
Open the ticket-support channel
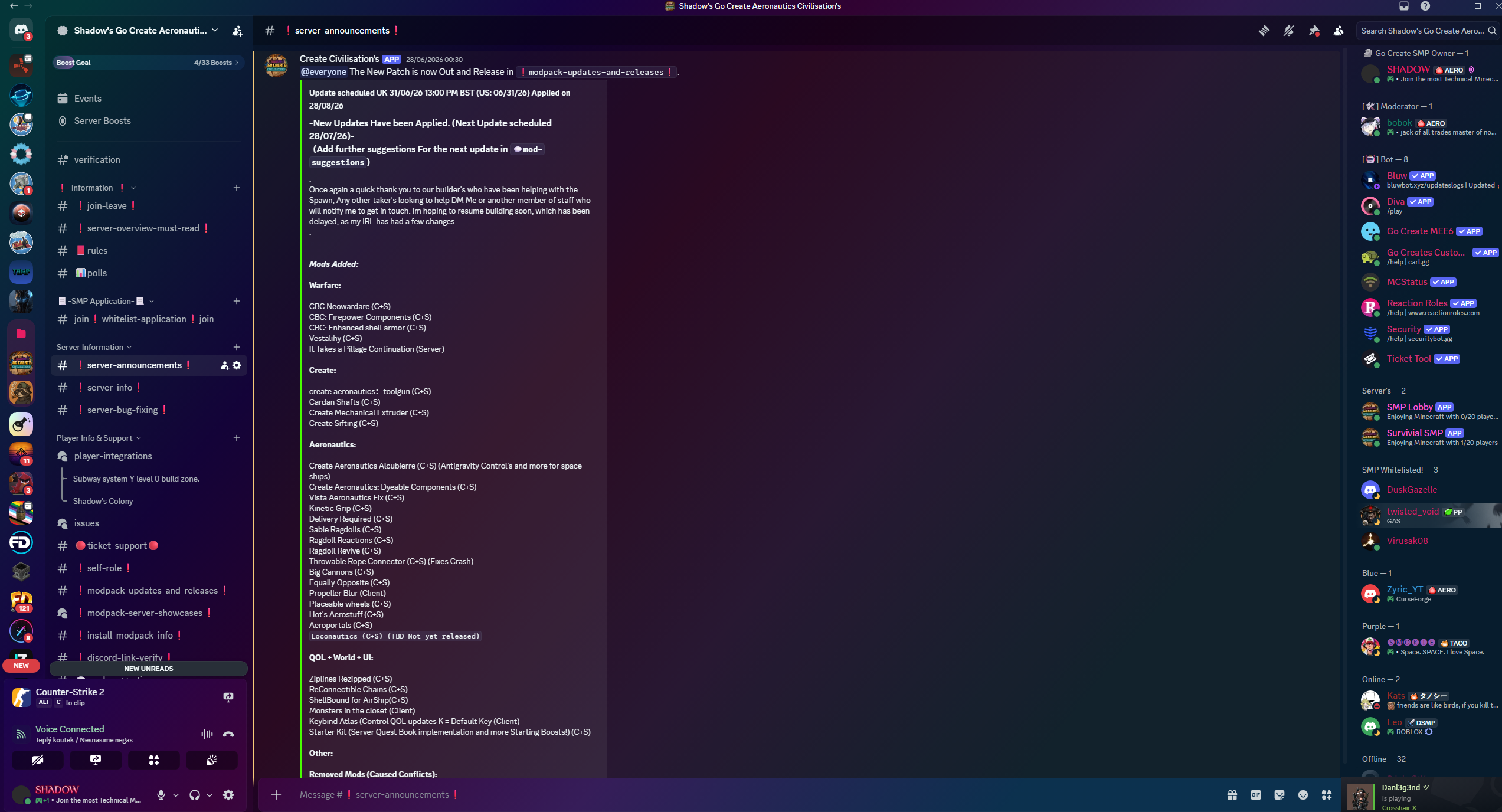(x=149, y=546)
